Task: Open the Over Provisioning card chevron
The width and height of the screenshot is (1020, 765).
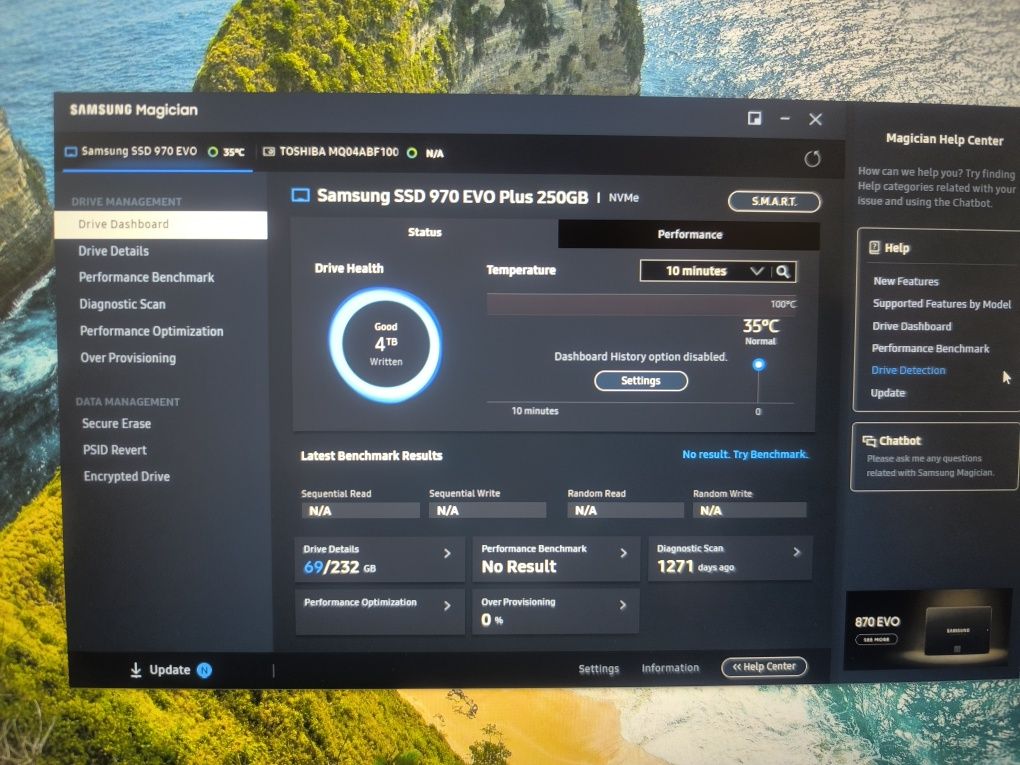Action: click(623, 605)
